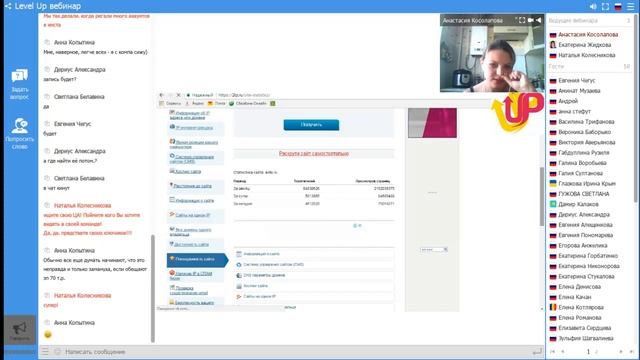Click the Написать сообщение input field
This screenshot has height=360, width=640.
(x=296, y=351)
